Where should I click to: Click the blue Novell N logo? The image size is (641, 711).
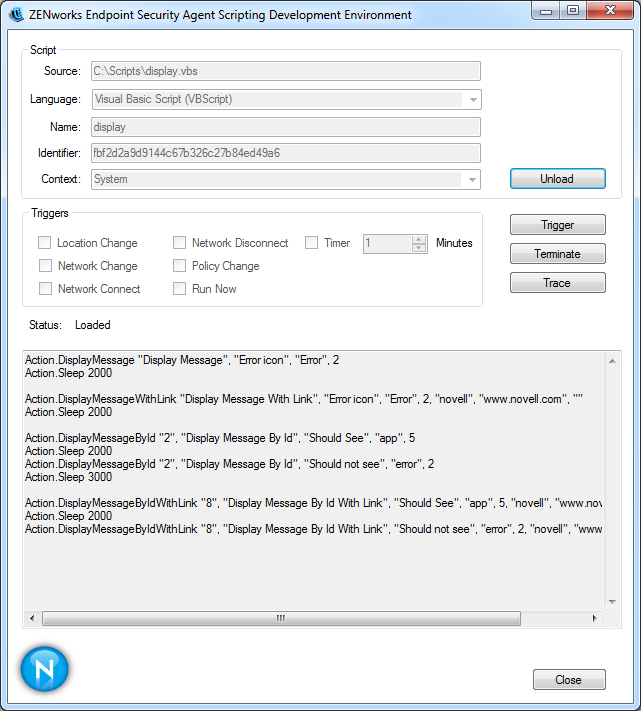(44, 669)
